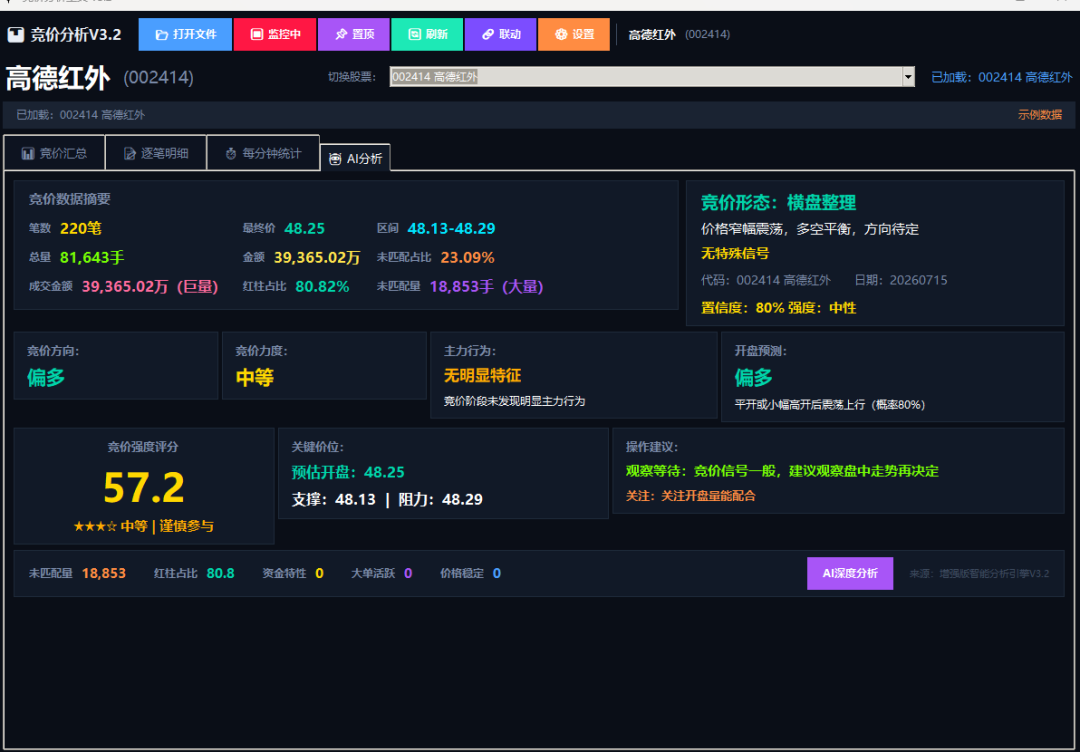The image size is (1080, 752).
Task: Click the app logo beside 竞价分析V3.2
Action: [15, 34]
